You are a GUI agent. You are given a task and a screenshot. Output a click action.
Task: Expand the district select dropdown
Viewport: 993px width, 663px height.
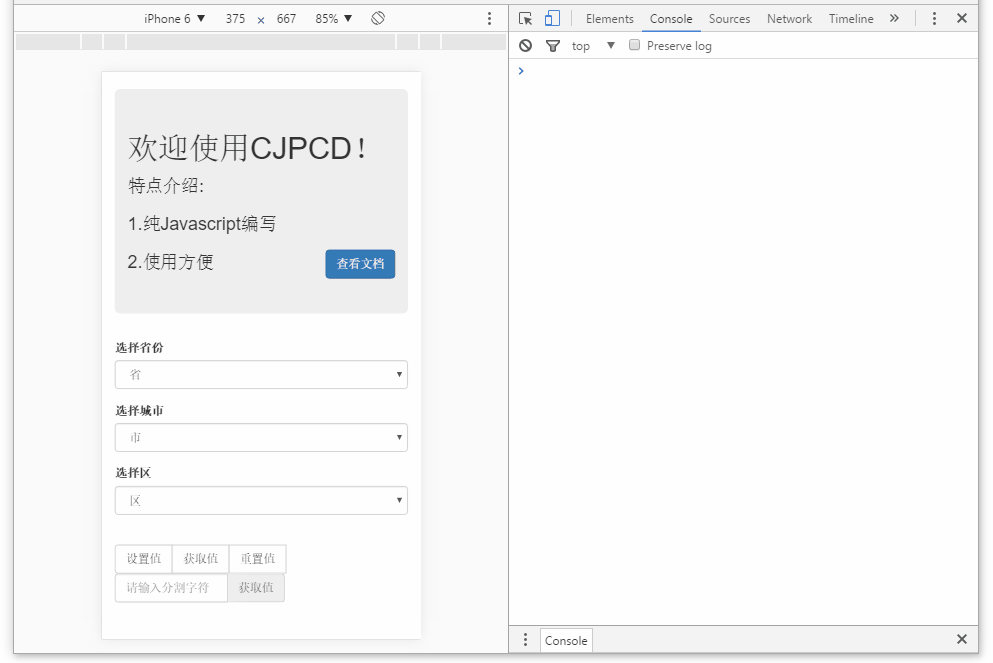[261, 500]
